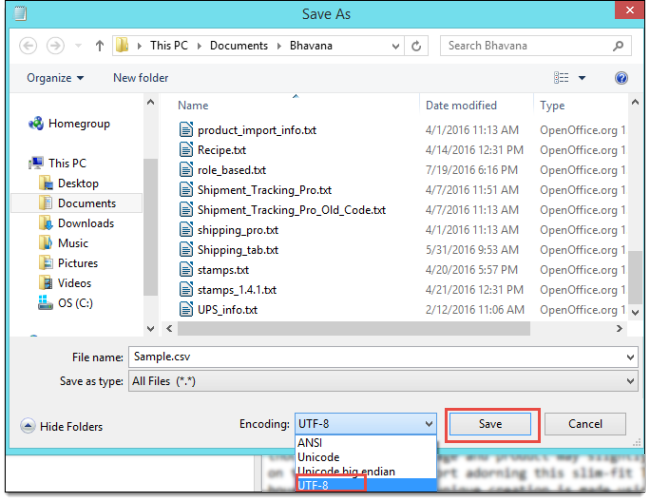This screenshot has width=650, height=502.
Task: Click the refresh button in address bar
Action: (x=416, y=46)
